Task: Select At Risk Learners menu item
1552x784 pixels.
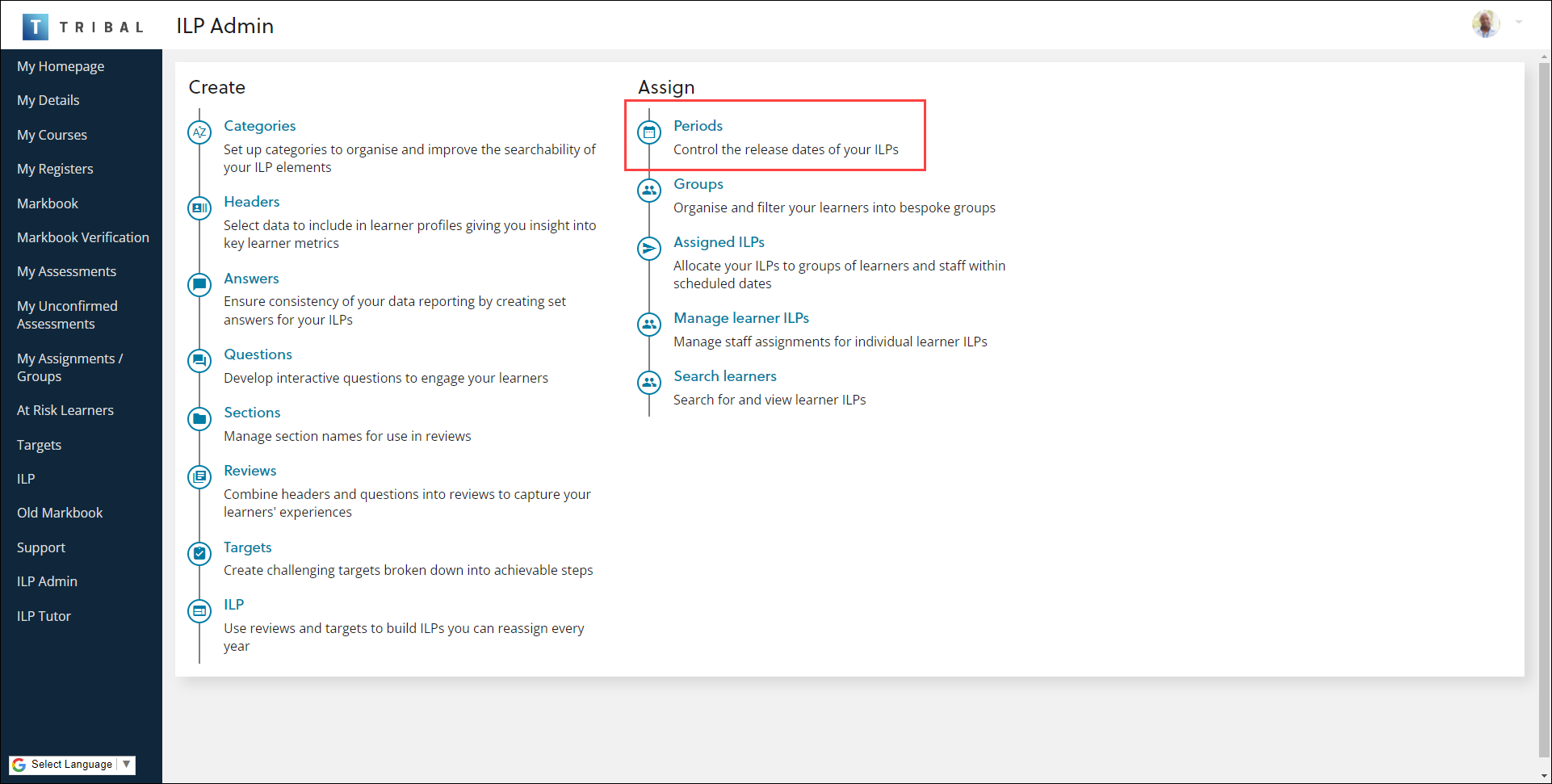Action: click(65, 410)
